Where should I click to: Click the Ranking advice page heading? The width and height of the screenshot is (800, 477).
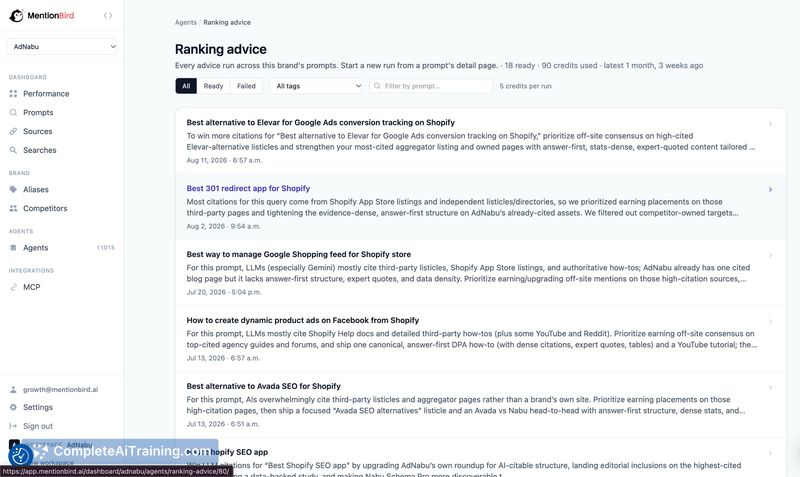tap(220, 49)
